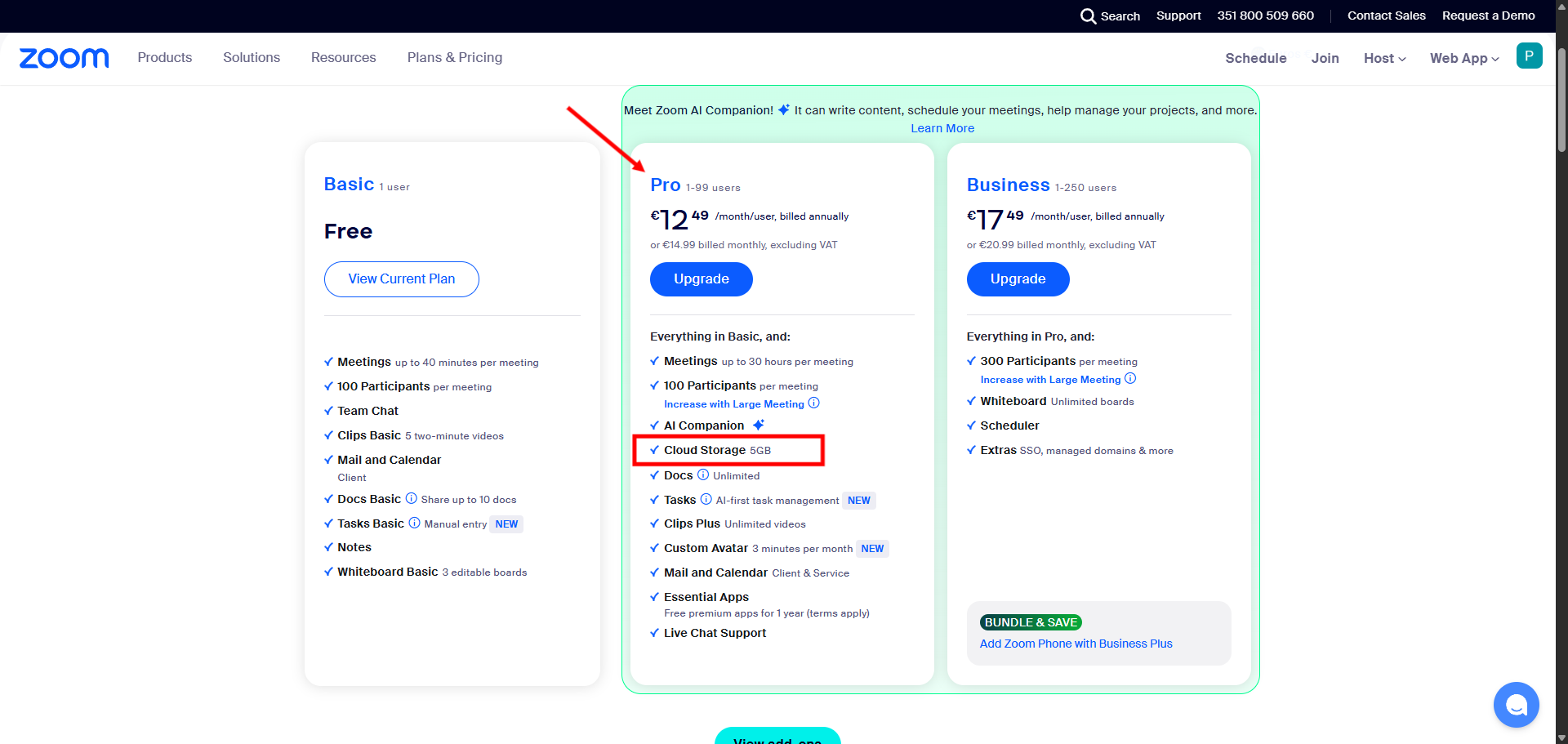
Task: Open the profile avatar P icon
Action: tap(1529, 56)
